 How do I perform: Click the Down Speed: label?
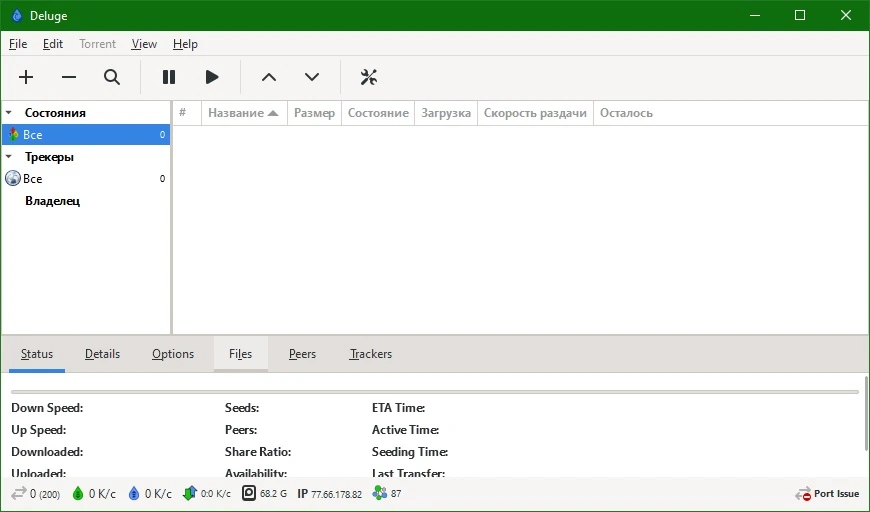coord(47,408)
